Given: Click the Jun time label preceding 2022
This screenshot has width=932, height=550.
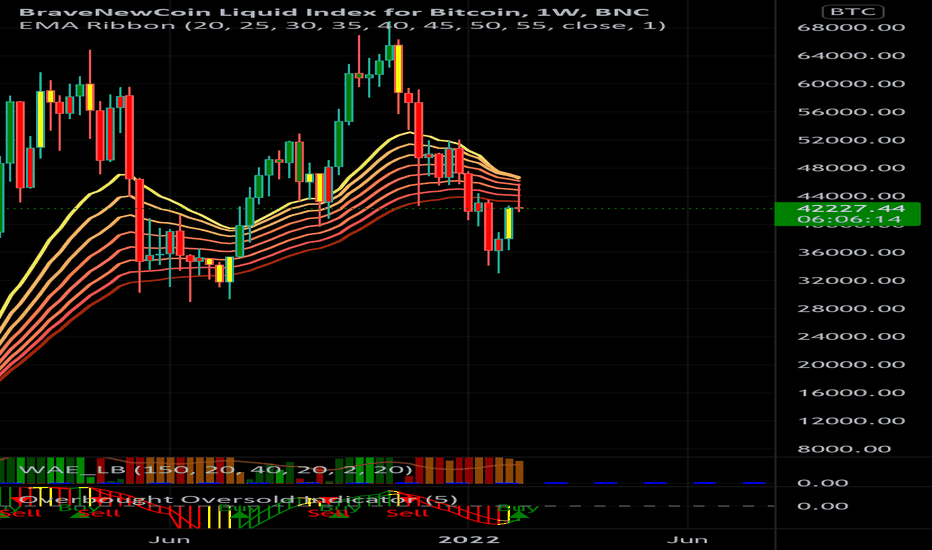Looking at the screenshot, I should tap(169, 539).
